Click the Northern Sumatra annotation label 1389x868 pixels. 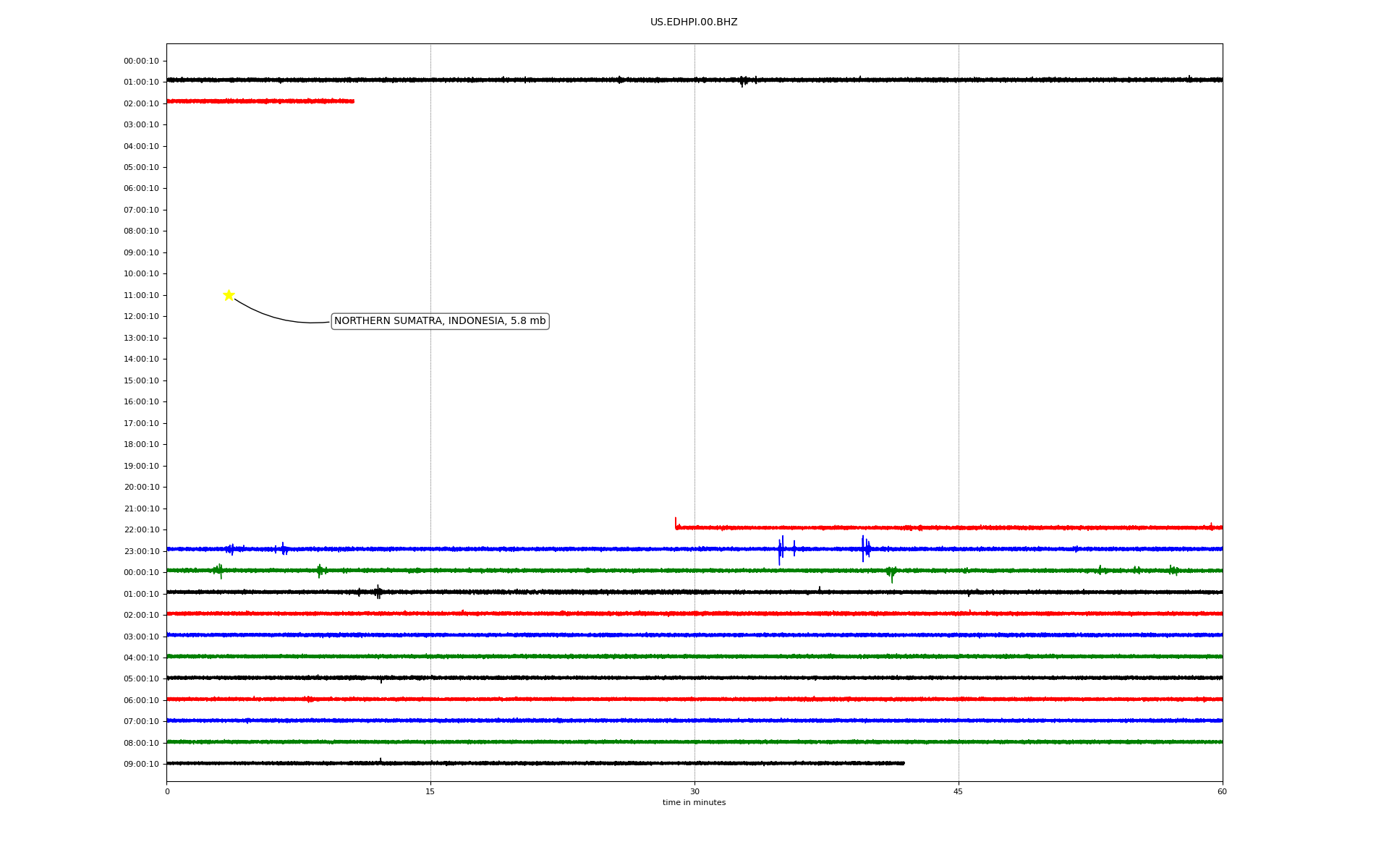click(440, 321)
